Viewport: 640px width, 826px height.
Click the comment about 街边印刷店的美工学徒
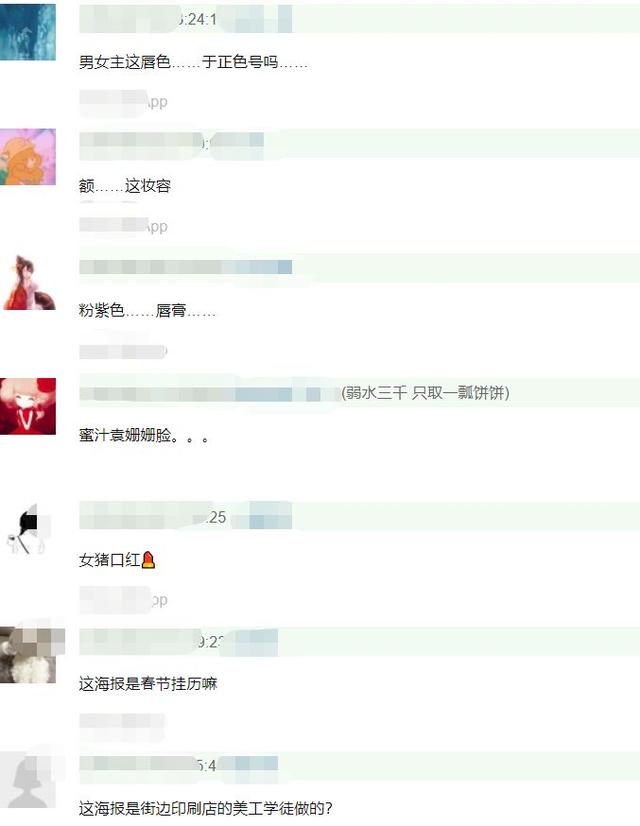coord(205,809)
